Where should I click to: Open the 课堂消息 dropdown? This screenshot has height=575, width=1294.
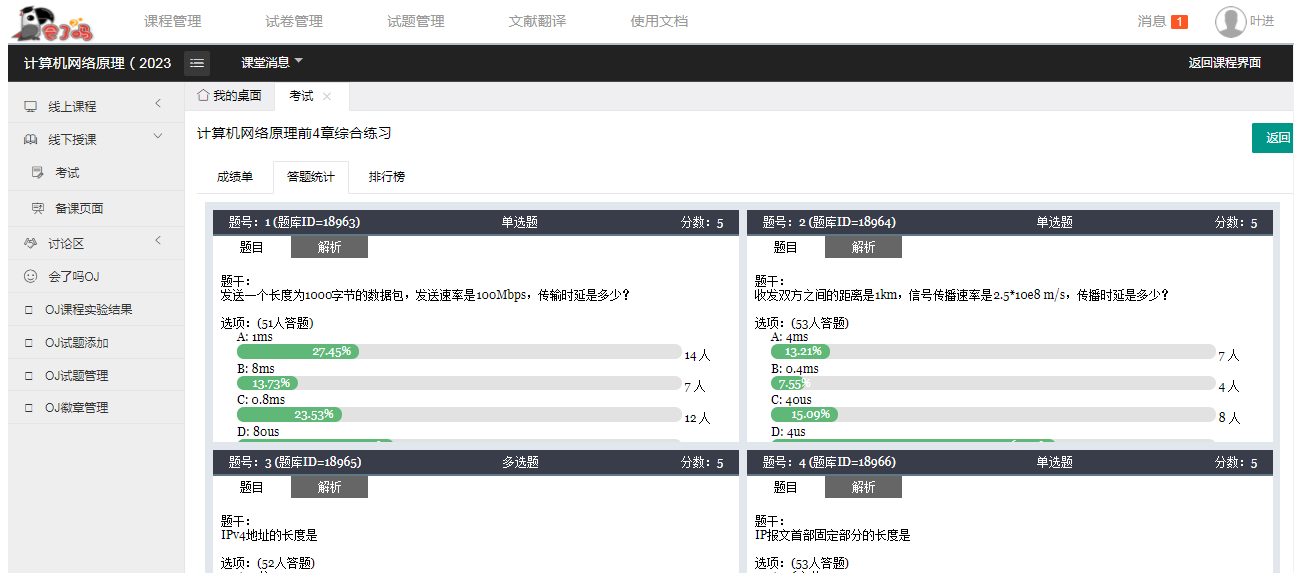click(271, 63)
